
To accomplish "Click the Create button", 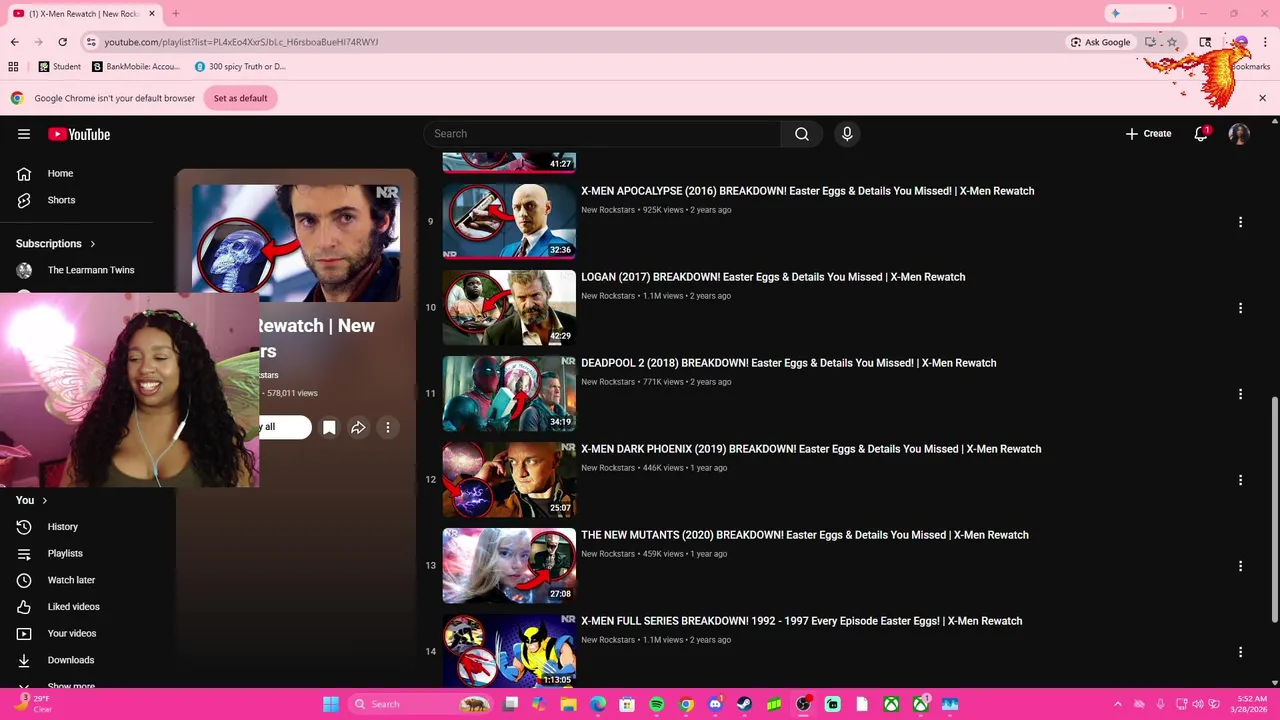I will click(1148, 134).
